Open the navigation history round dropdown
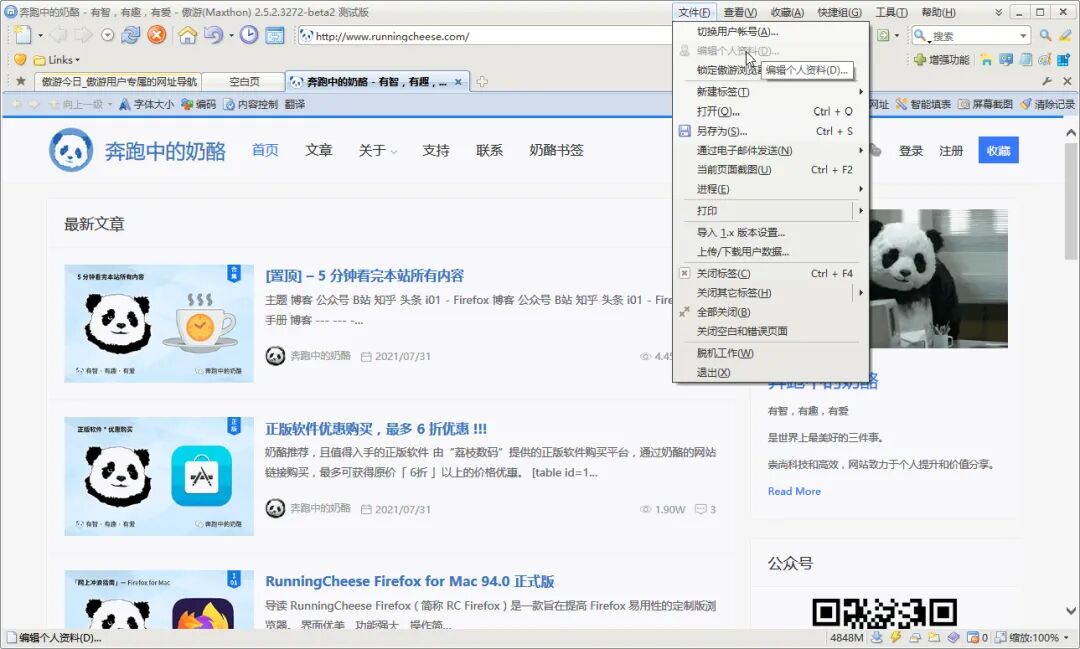1080x649 pixels. coord(107,35)
